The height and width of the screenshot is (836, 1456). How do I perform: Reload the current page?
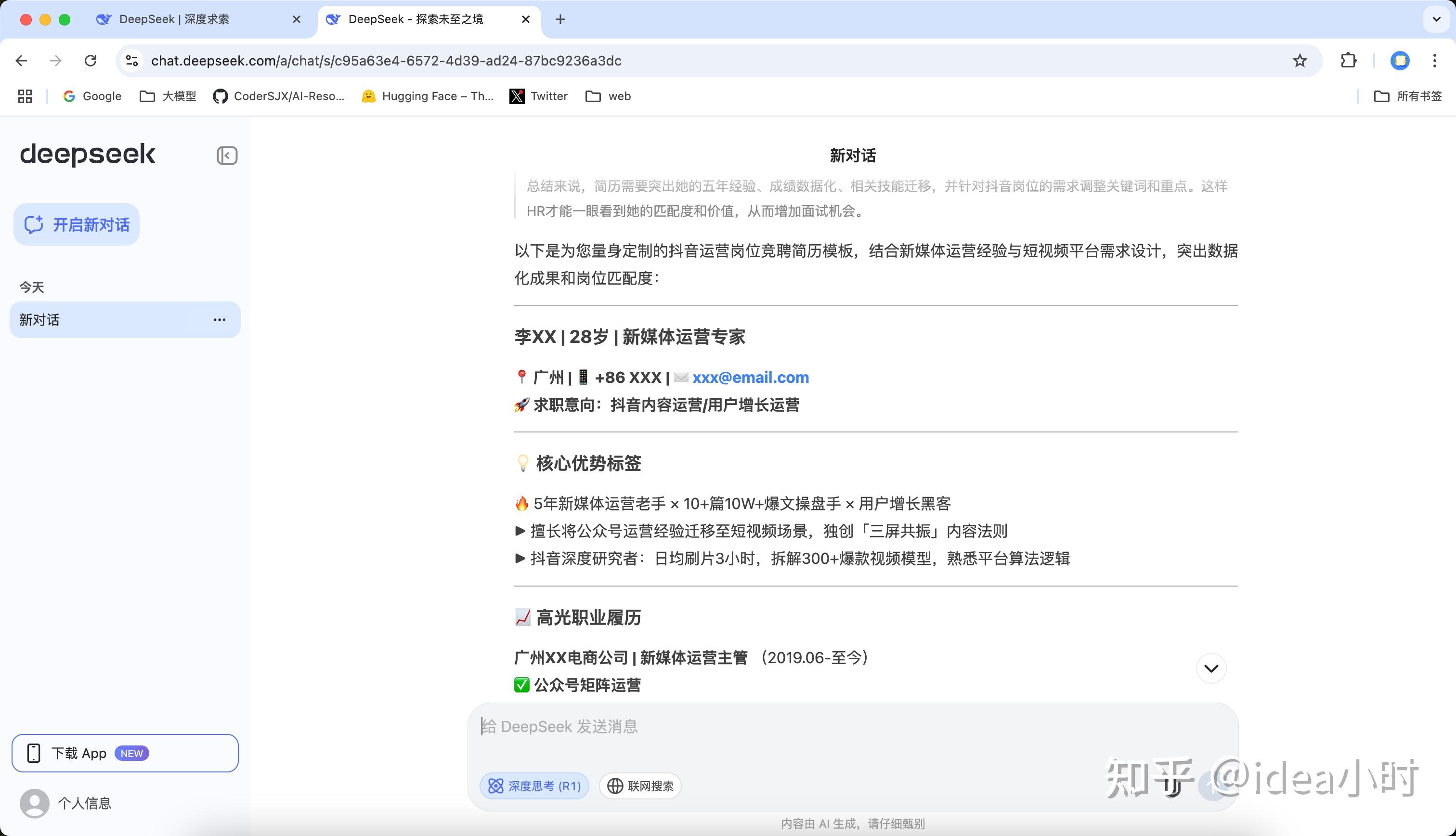pyautogui.click(x=91, y=61)
